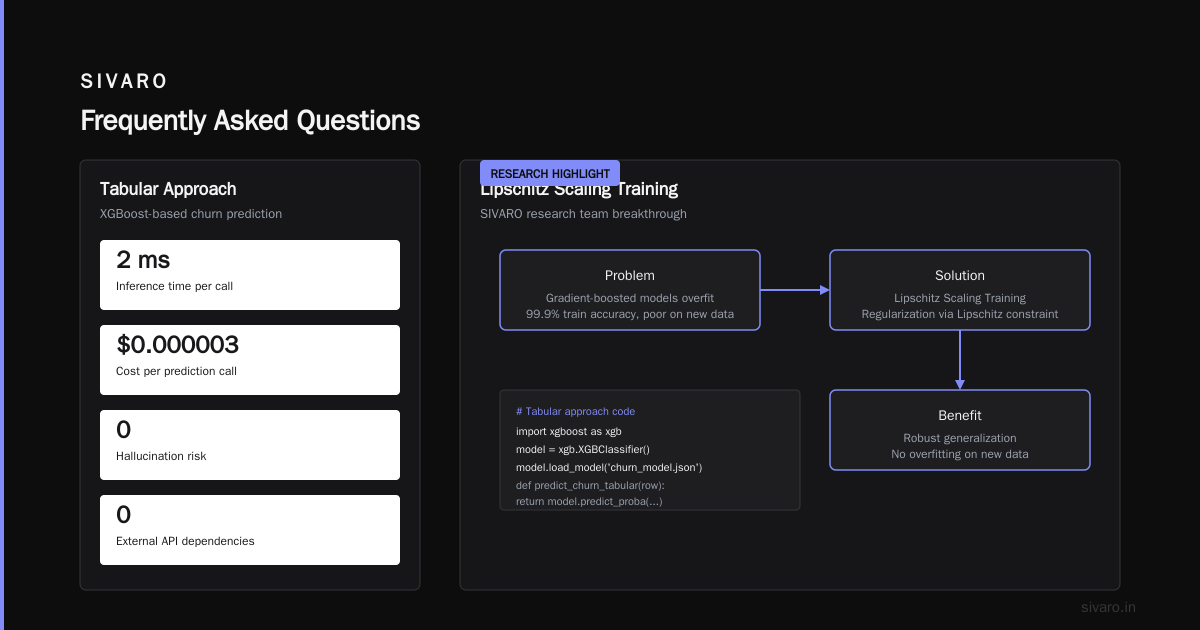Click the def predict_churn_tabular(row) line
Screen dimensions: 1200x630
click(x=590, y=485)
